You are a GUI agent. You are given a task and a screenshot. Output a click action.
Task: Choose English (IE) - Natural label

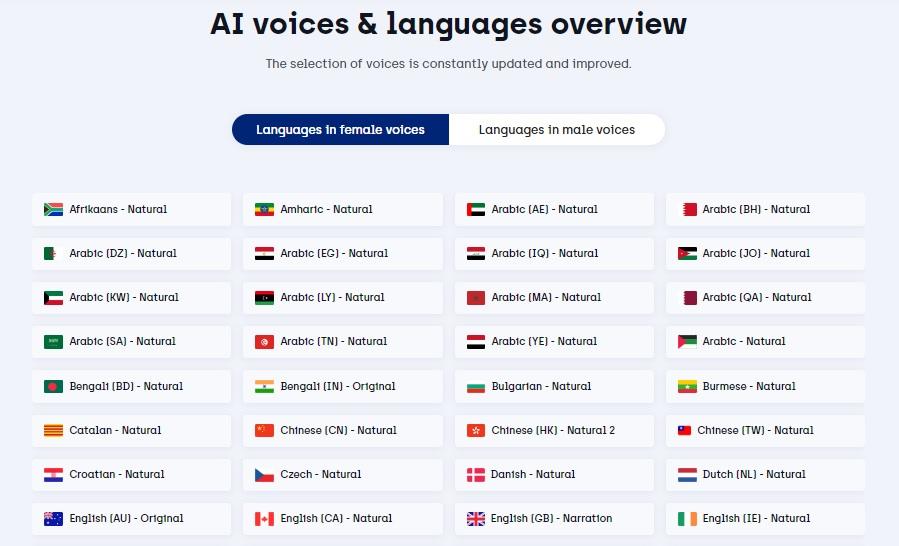(x=756, y=518)
